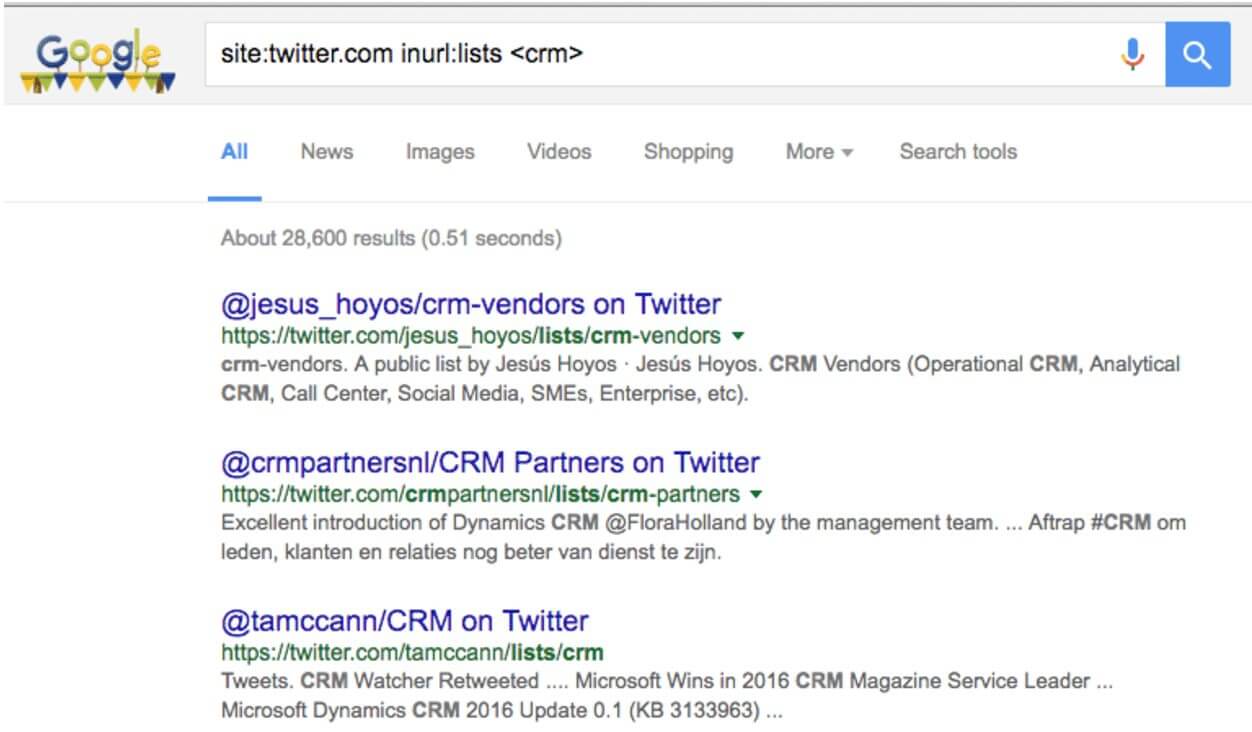This screenshot has height=732, width=1252.
Task: Expand arrow beside the crm-partners URL
Action: coord(756,494)
